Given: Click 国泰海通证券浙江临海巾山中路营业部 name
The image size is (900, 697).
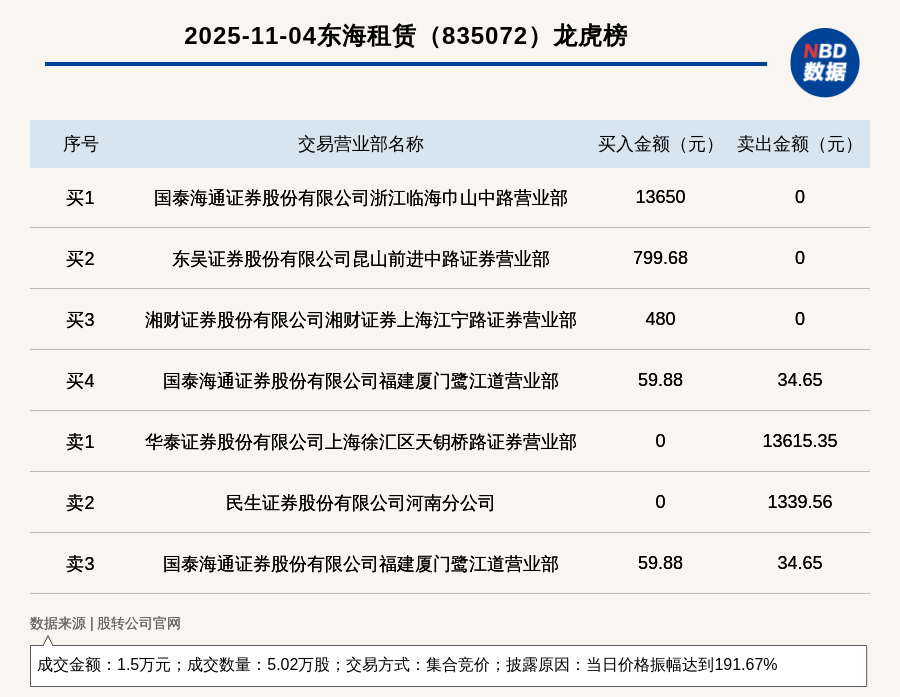Looking at the screenshot, I should pos(360,198).
